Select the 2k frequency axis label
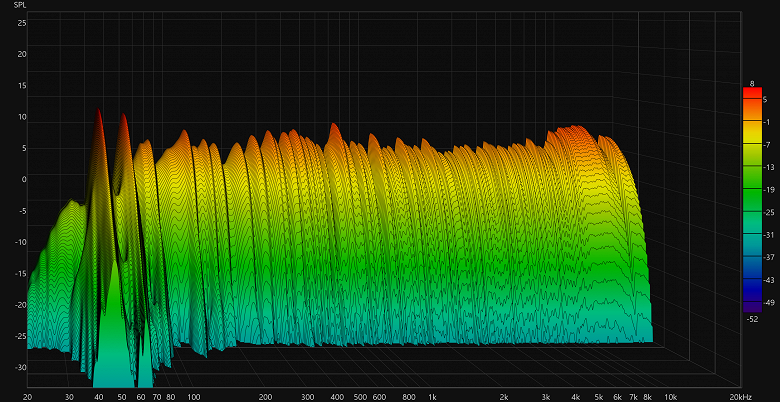Screen dimensions: 780x402 [x=504, y=397]
